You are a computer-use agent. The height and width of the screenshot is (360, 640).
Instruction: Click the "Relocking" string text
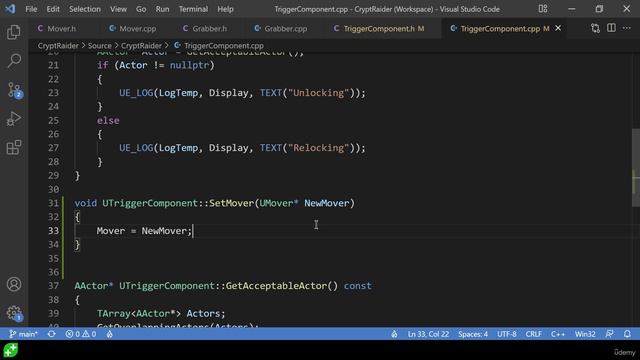pyautogui.click(x=318, y=148)
